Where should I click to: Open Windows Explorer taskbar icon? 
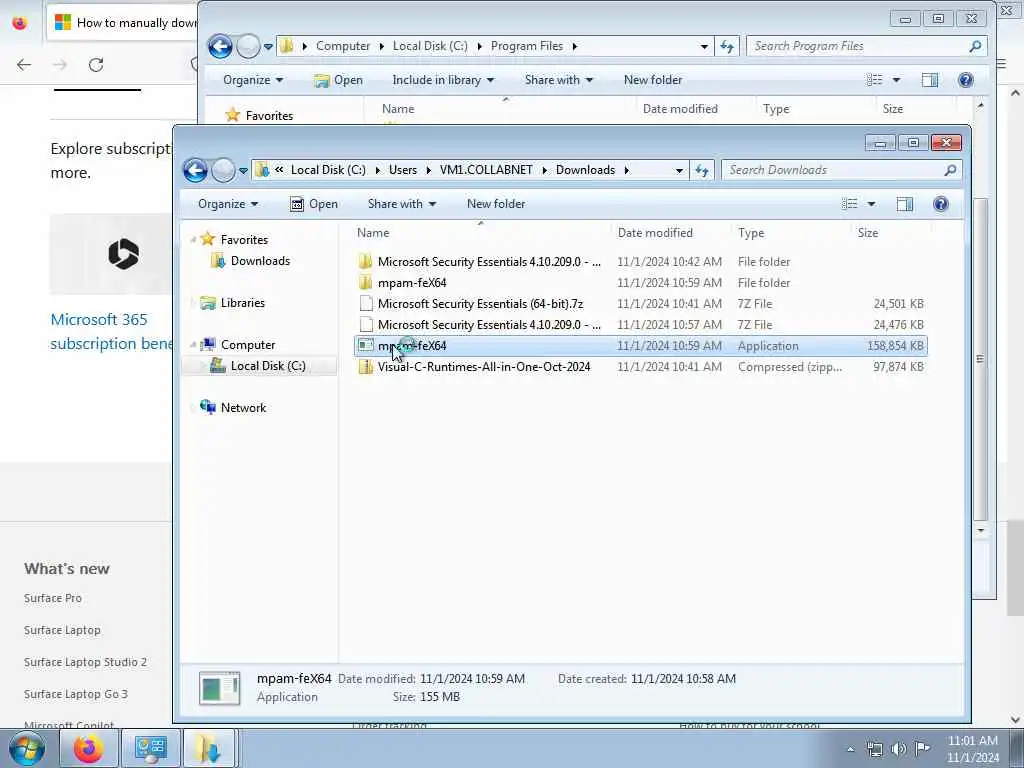pos(209,748)
